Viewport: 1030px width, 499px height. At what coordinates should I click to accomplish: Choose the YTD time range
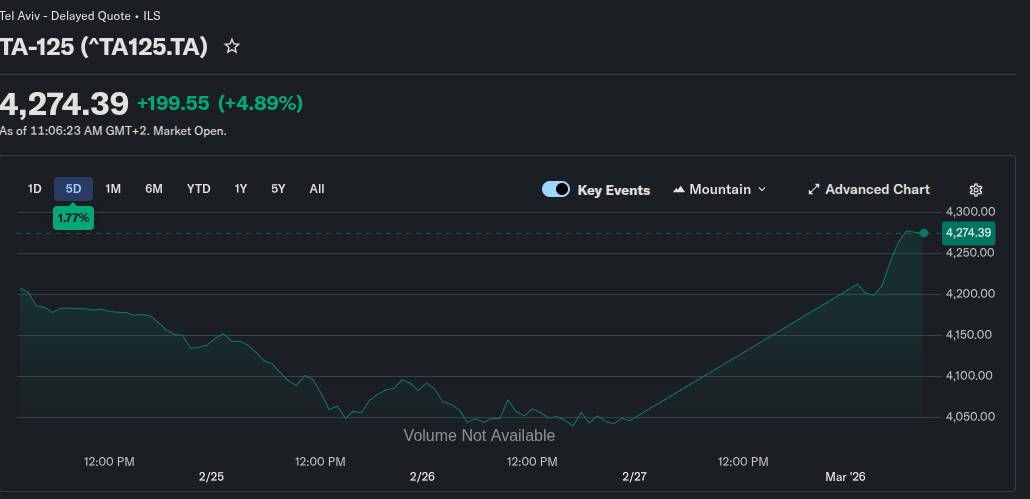[x=198, y=189]
